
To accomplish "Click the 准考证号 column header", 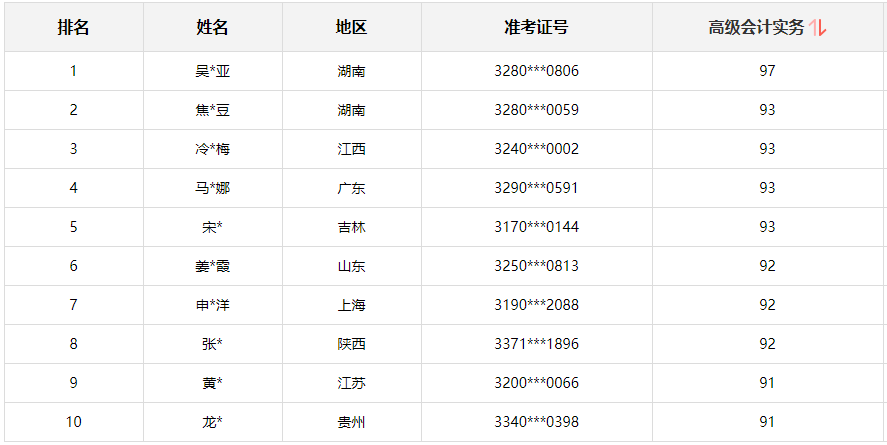I will (x=536, y=28).
